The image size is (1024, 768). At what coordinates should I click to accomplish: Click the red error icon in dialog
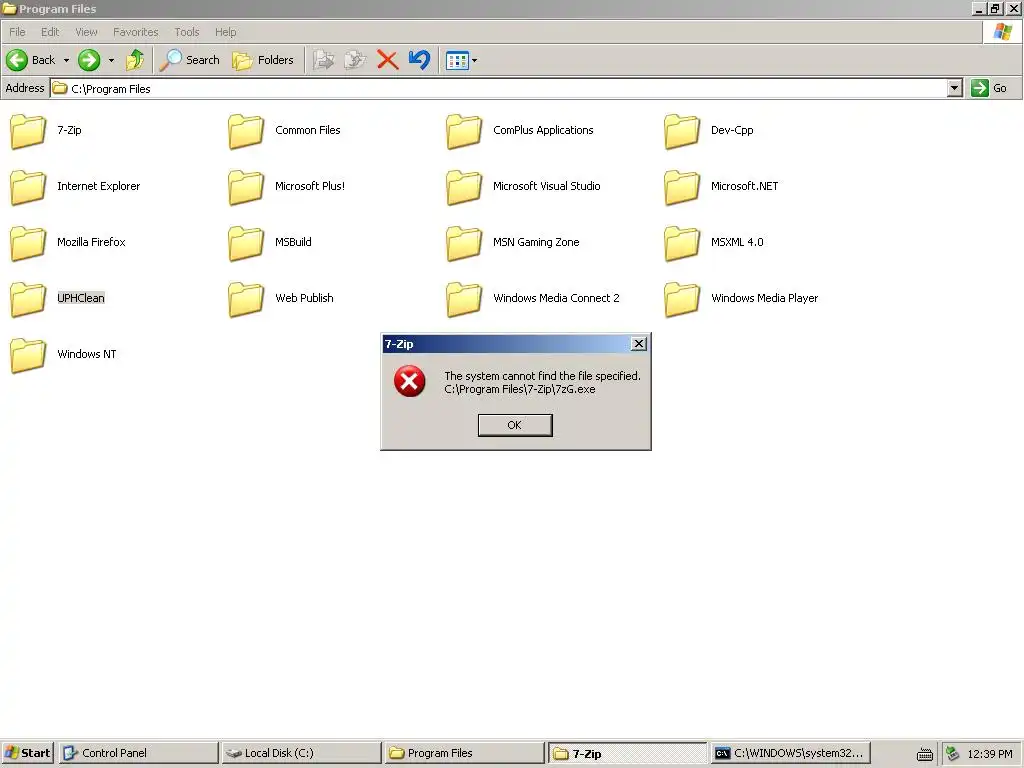[x=409, y=381]
